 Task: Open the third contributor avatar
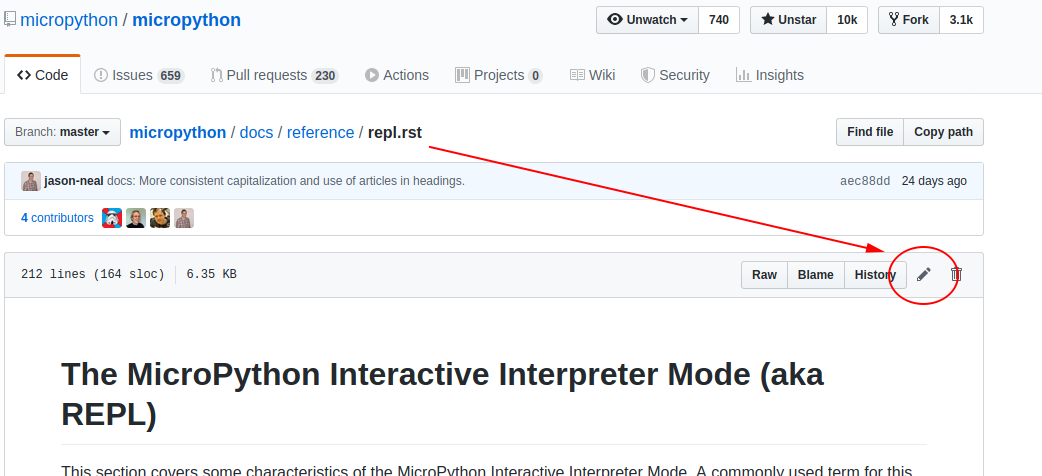[159, 218]
